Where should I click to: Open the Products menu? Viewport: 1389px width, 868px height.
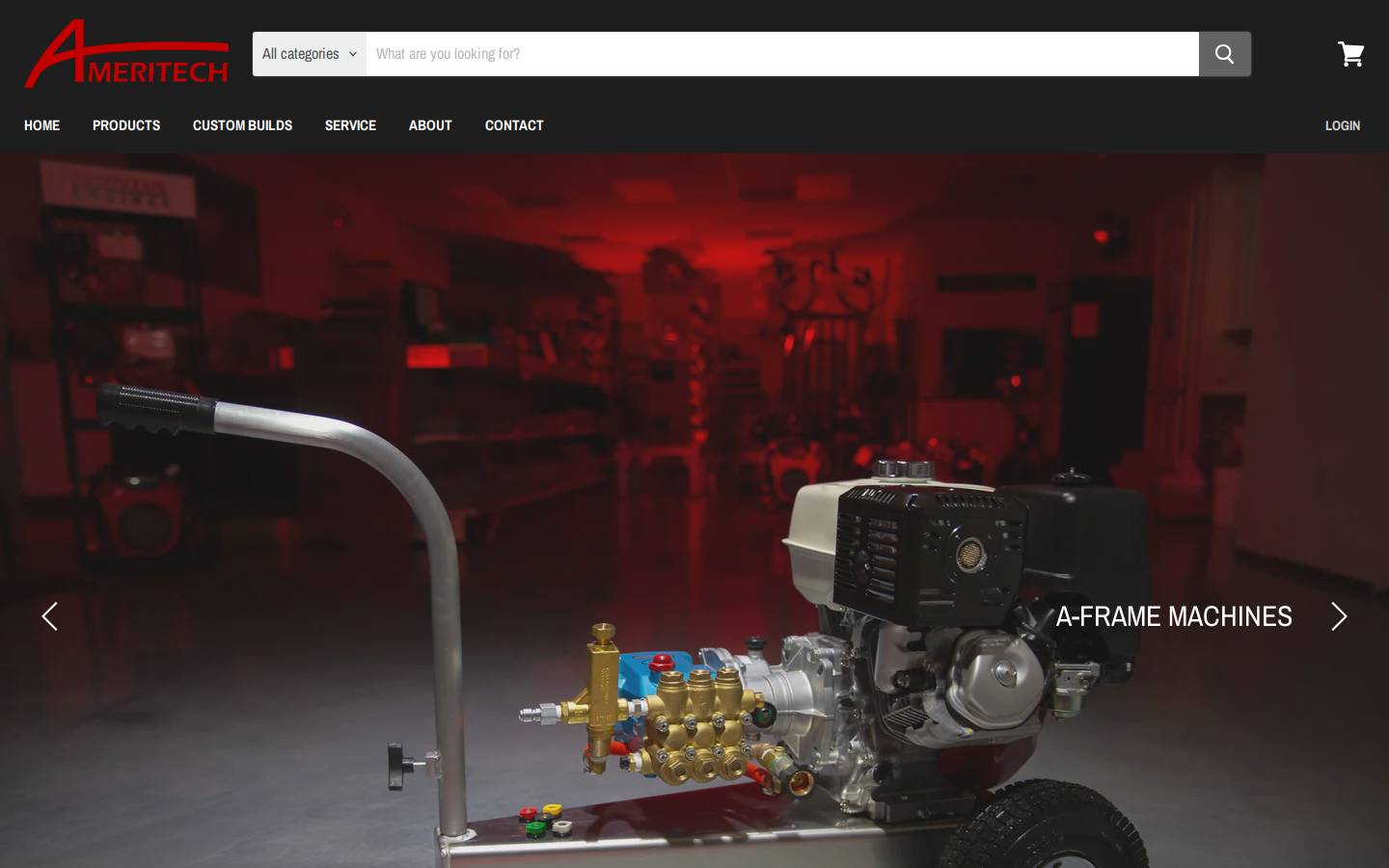pyautogui.click(x=126, y=125)
